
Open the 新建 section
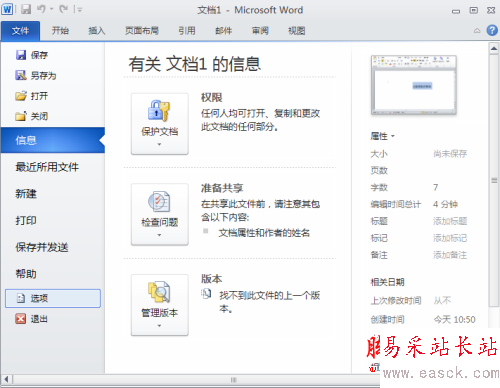(26, 194)
